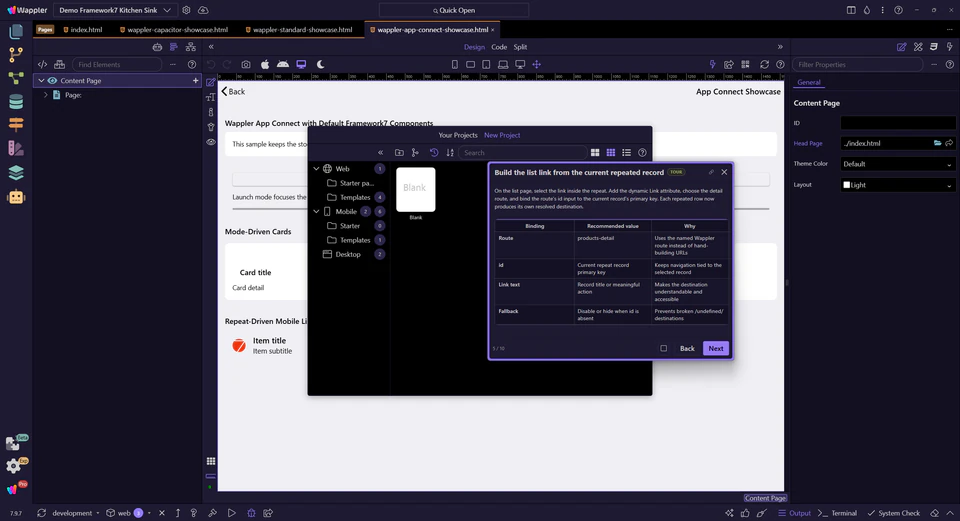Toggle the code view icon in elements panel

pyautogui.click(x=42, y=64)
